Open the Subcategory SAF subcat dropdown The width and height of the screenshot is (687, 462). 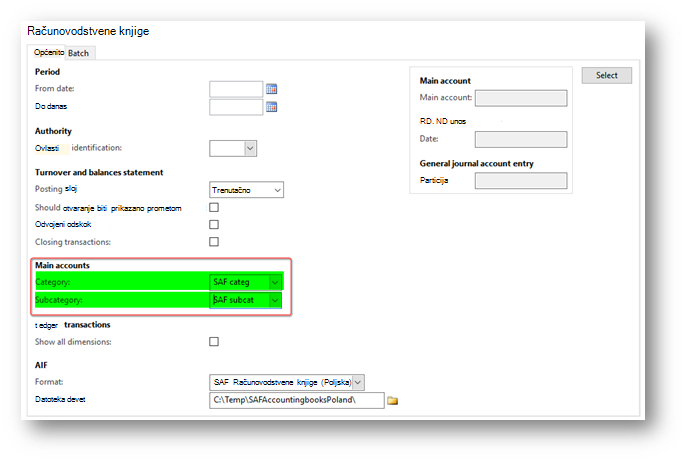(275, 300)
